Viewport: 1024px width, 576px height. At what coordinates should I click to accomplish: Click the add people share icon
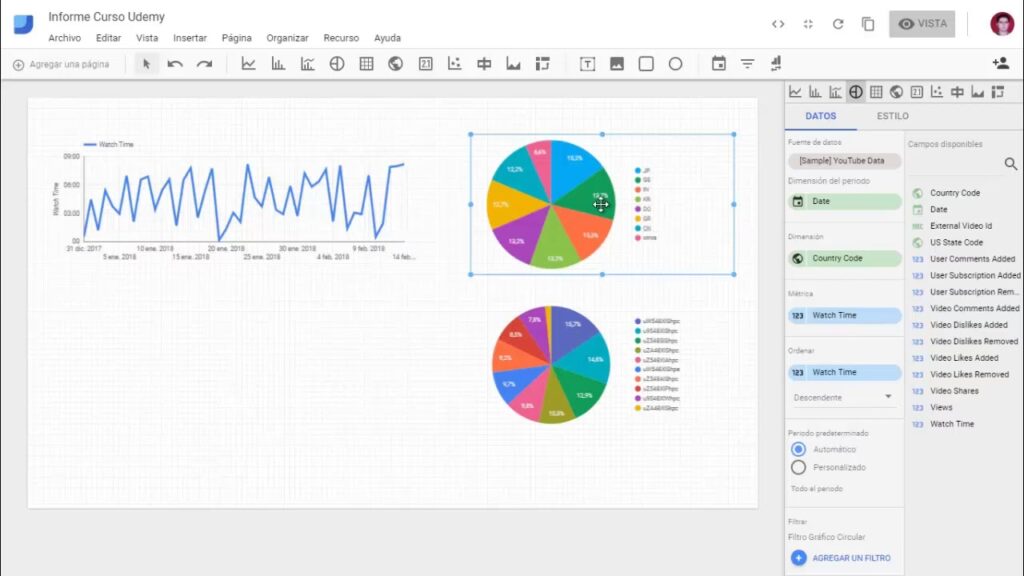[1000, 63]
